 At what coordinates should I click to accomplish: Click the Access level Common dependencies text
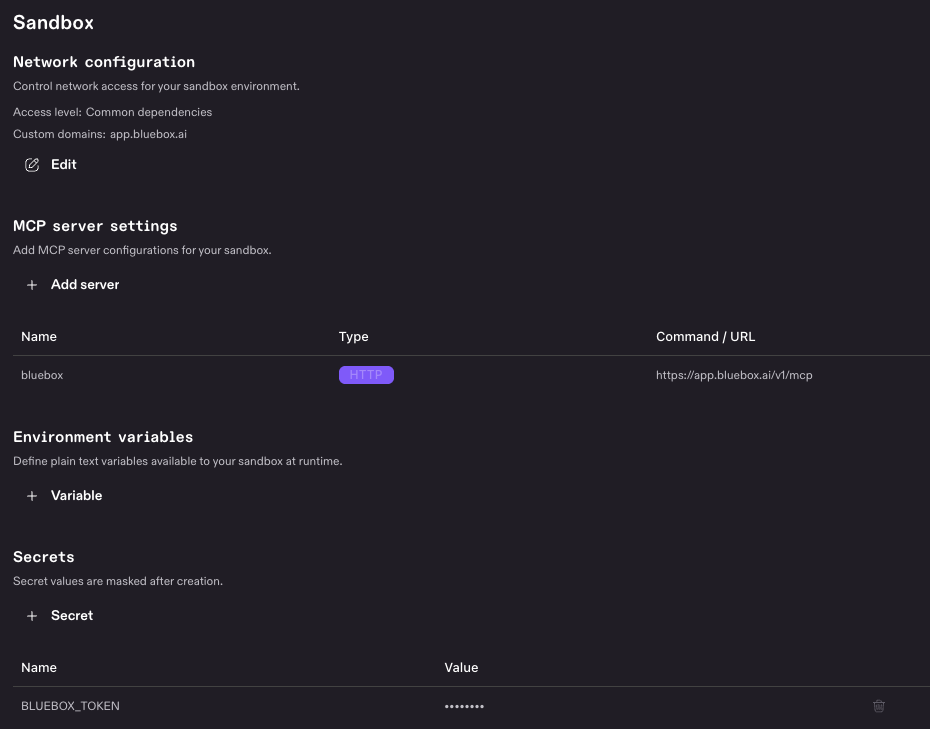click(x=113, y=112)
